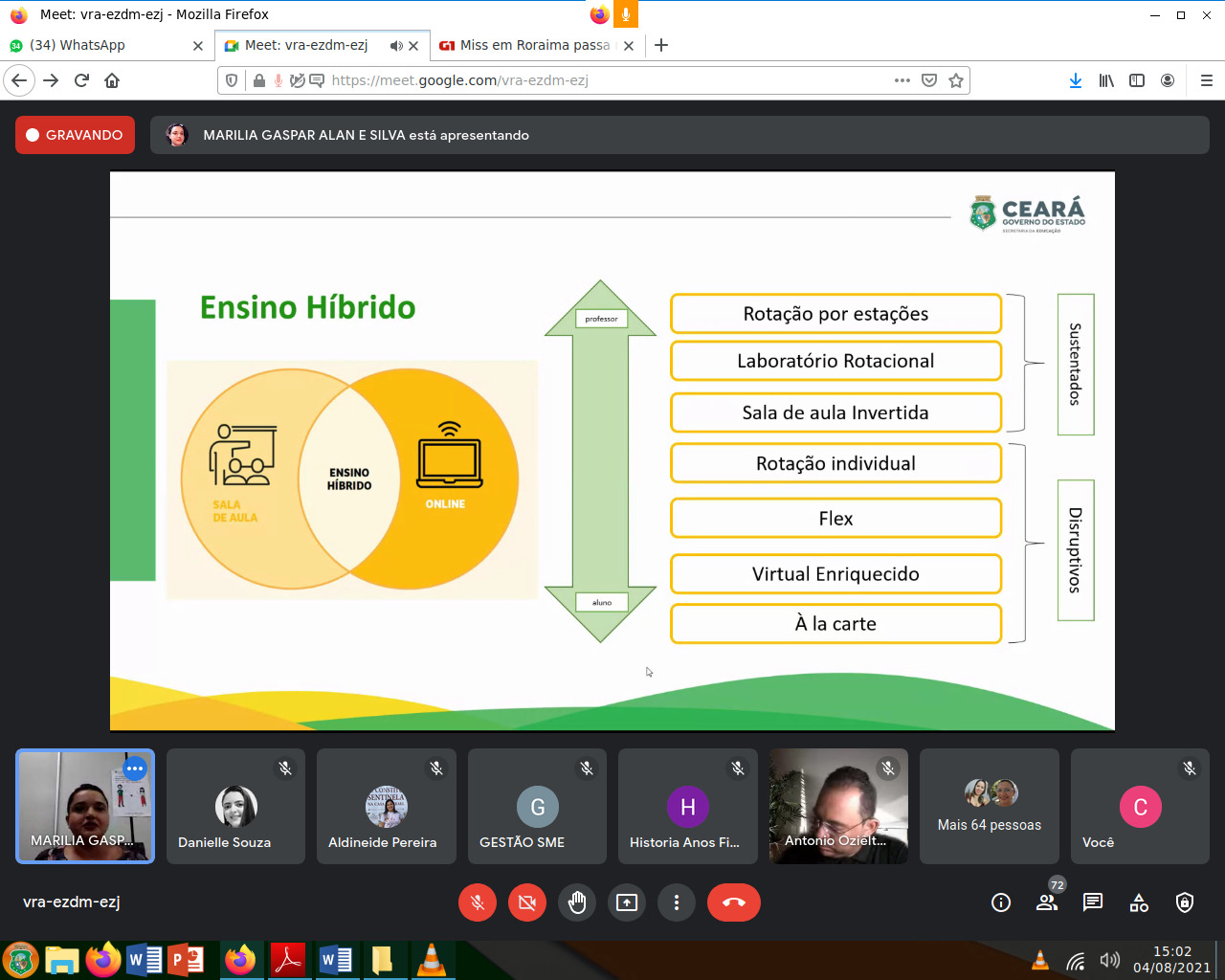Show the participants list icon
The height and width of the screenshot is (980, 1225).
1047,902
